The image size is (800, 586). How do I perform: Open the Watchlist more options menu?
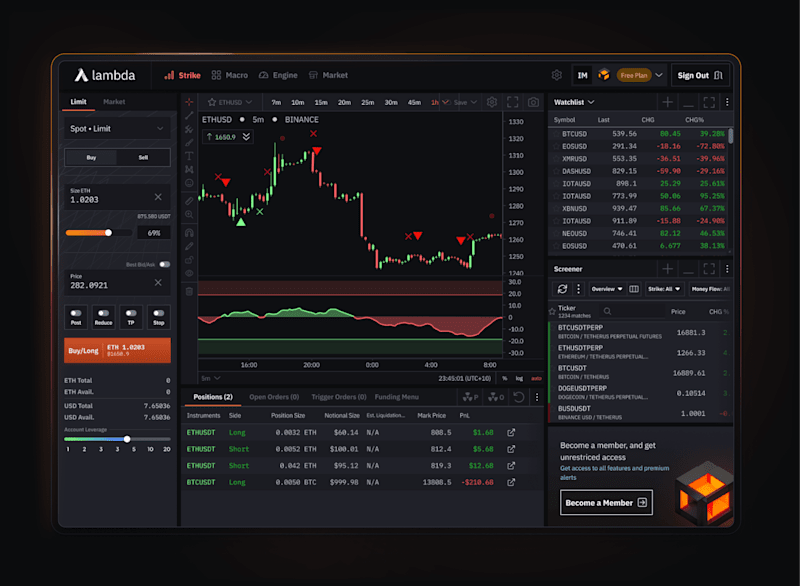pyautogui.click(x=727, y=102)
